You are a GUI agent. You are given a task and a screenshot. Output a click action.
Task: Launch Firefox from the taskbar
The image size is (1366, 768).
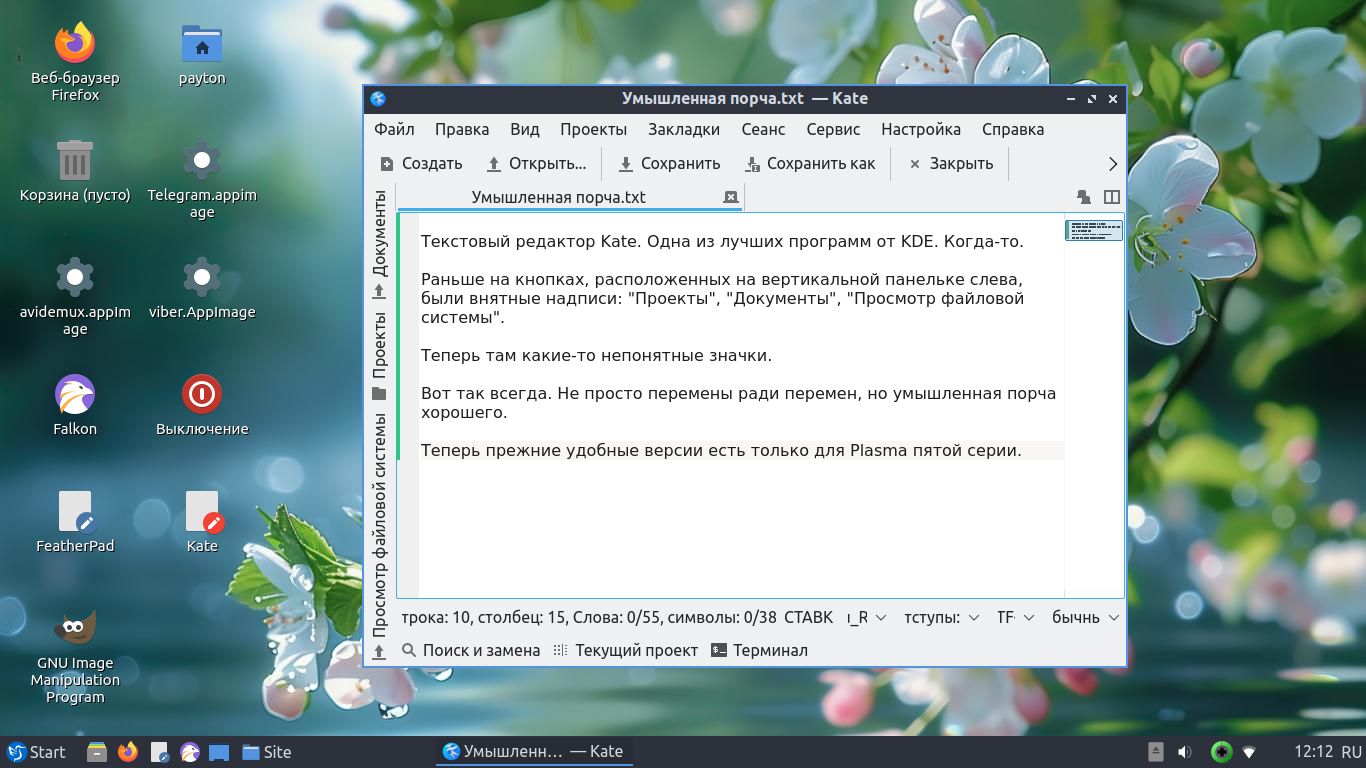click(128, 752)
